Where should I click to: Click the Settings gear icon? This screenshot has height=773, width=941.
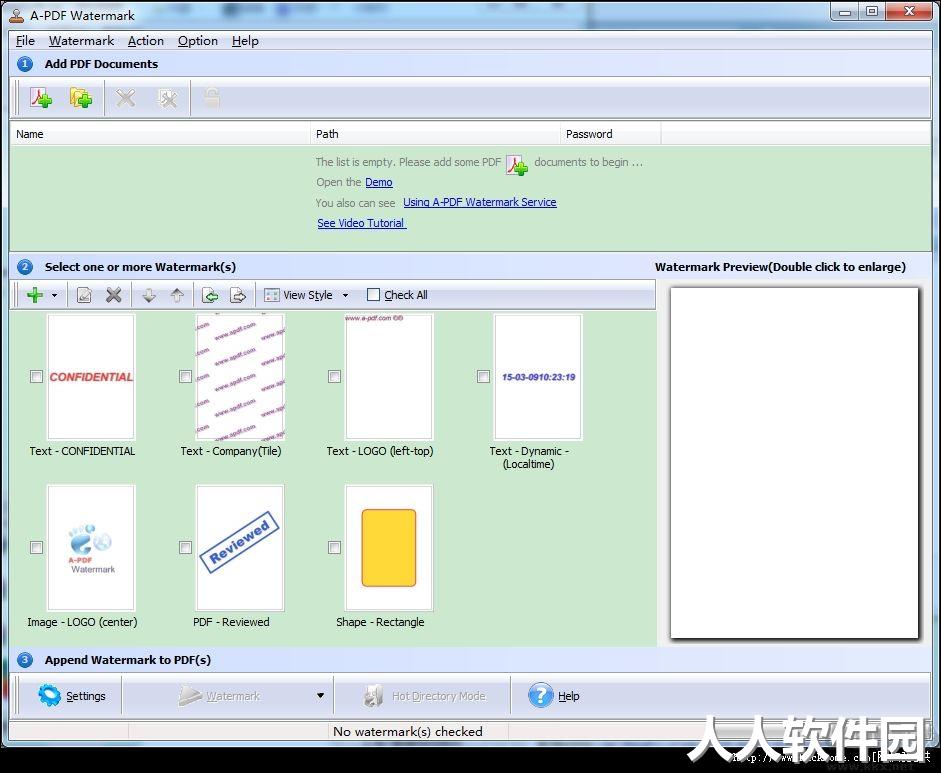click(49, 695)
